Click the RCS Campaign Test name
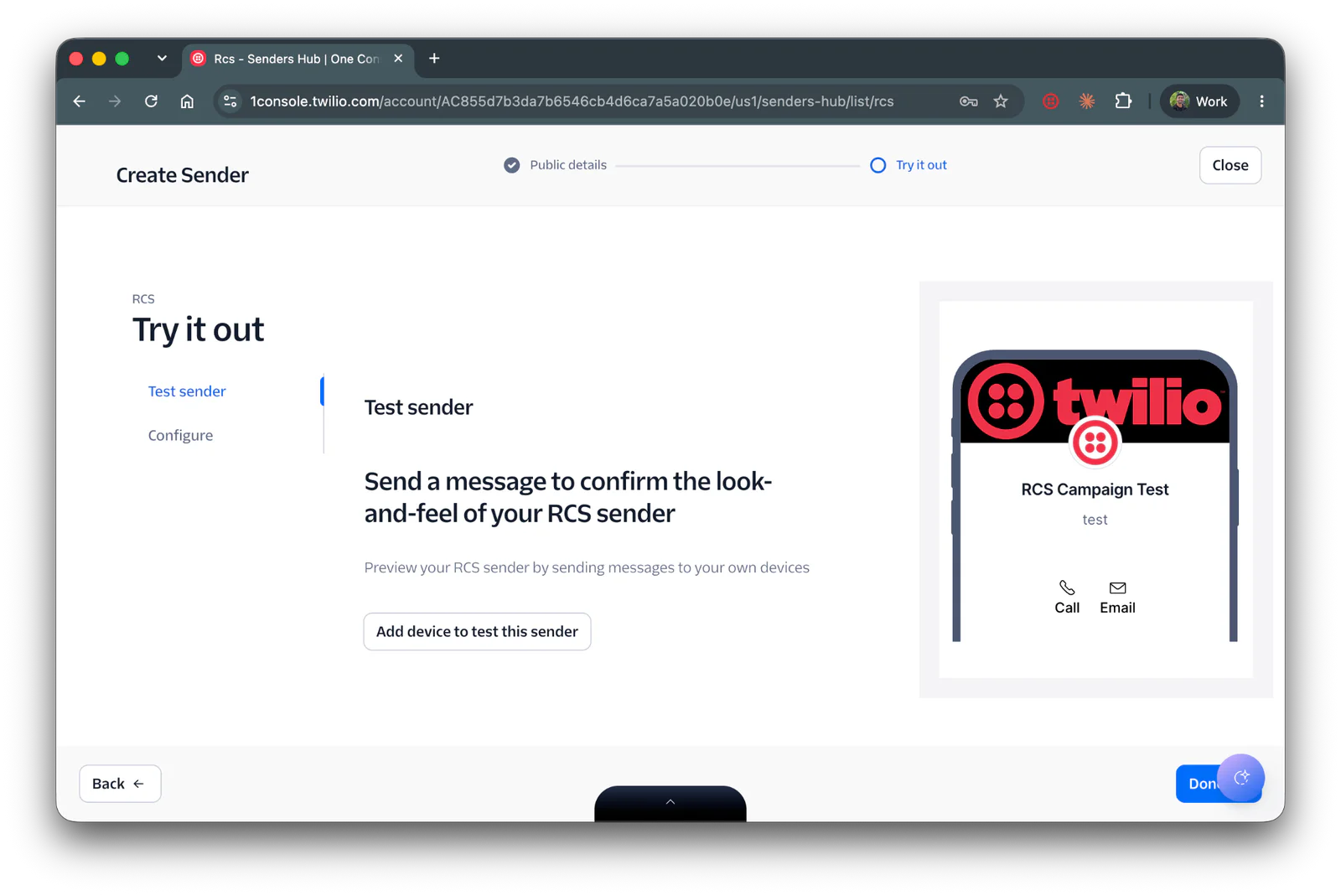This screenshot has height=896, width=1341. (1095, 489)
